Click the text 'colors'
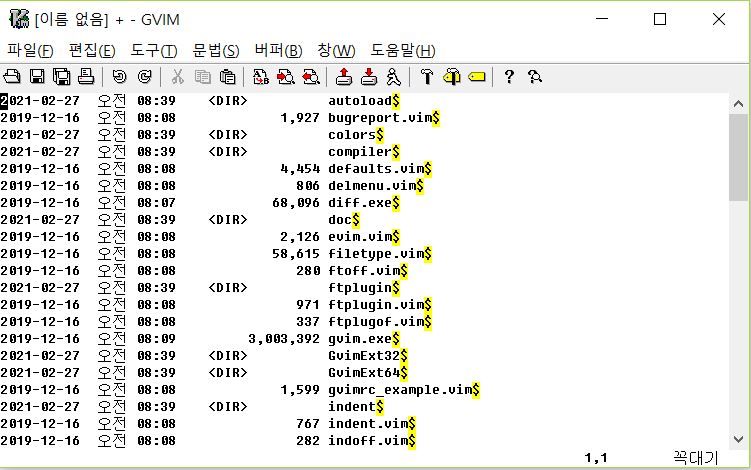 [352, 135]
